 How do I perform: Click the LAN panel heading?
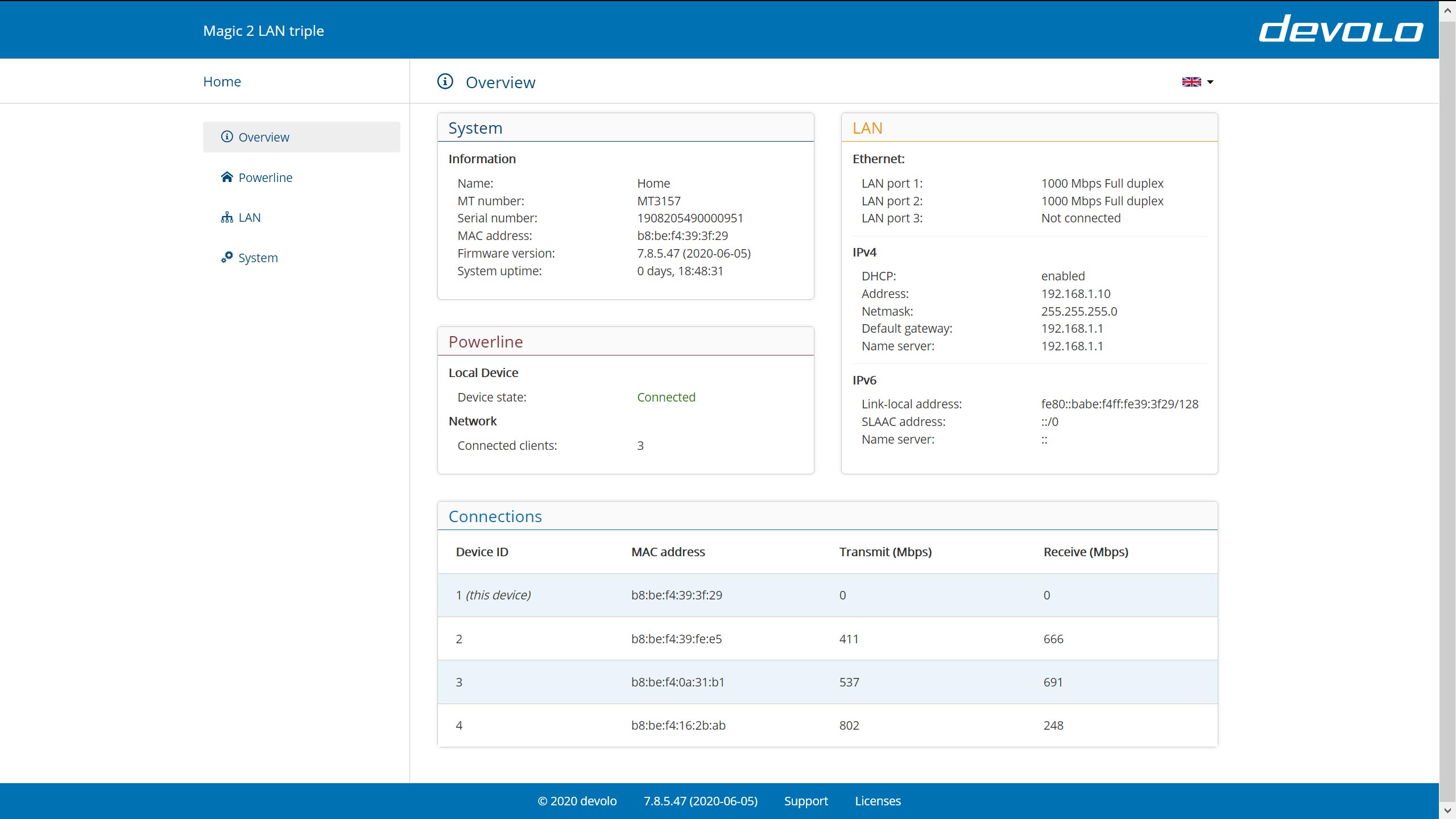tap(867, 128)
